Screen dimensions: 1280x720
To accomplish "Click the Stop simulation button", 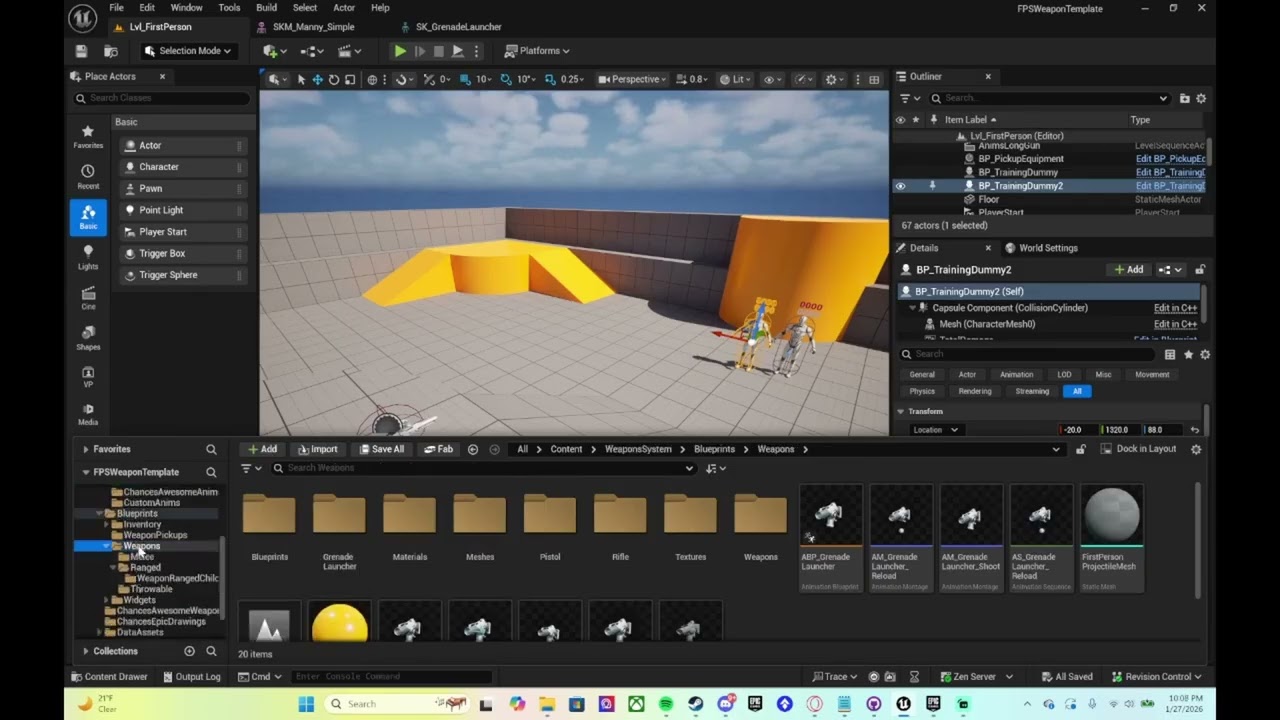I will 438,51.
